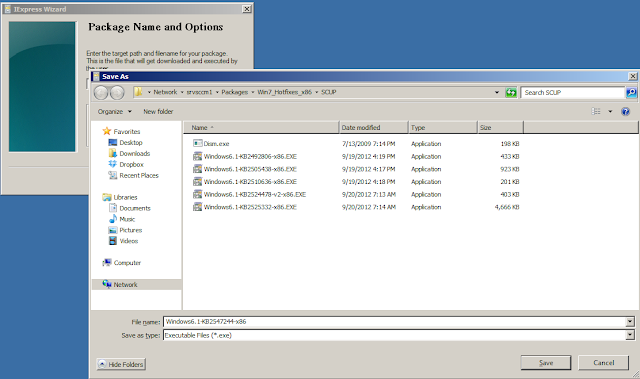The image size is (640, 379).
Task: Select file Windows6.1-KB2505438-x86.EXE
Action: pos(250,169)
